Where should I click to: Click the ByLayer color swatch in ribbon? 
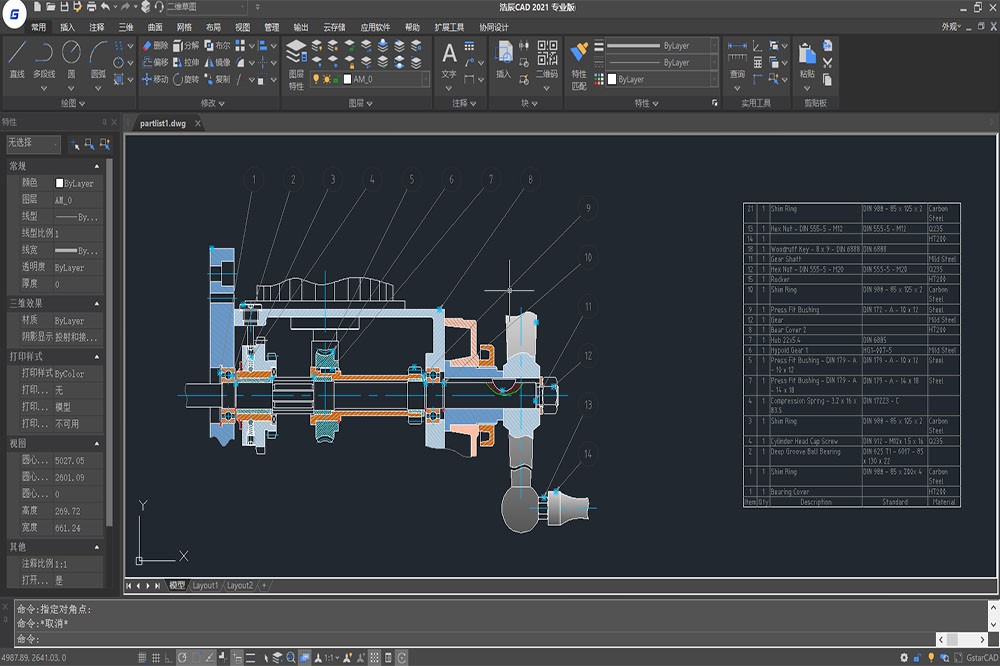click(612, 79)
